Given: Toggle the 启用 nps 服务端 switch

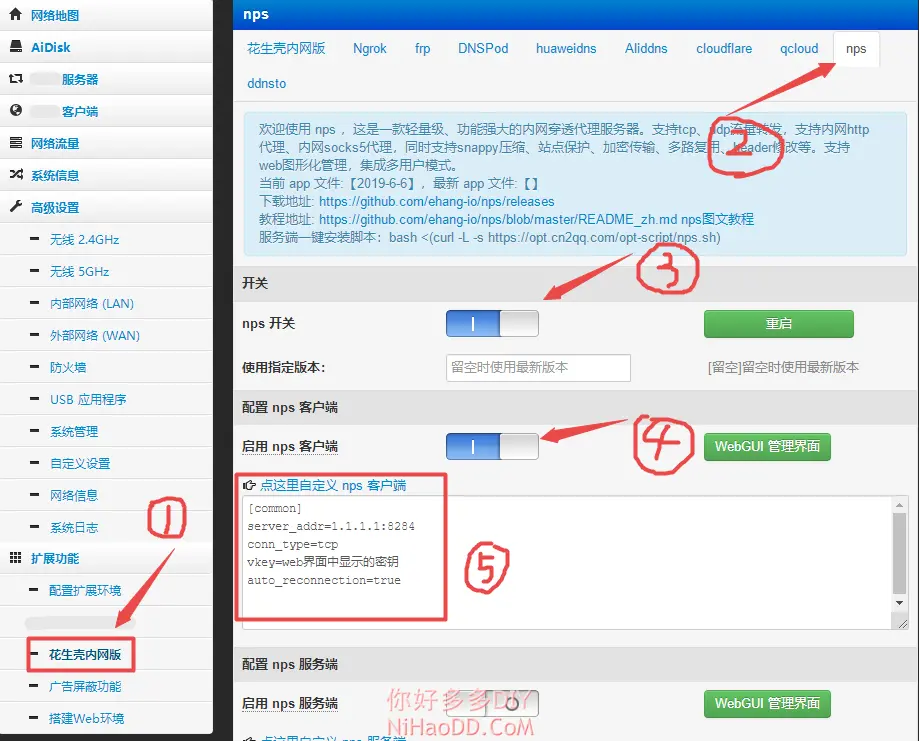Looking at the screenshot, I should (492, 703).
